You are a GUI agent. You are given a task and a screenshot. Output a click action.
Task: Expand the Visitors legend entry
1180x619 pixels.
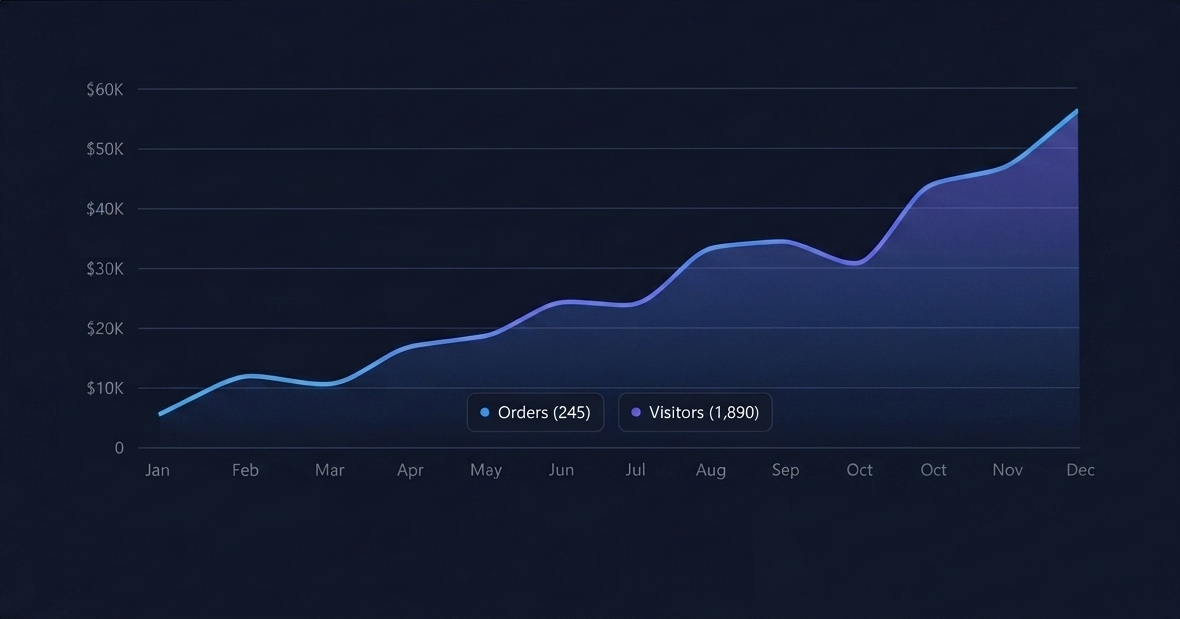point(695,412)
